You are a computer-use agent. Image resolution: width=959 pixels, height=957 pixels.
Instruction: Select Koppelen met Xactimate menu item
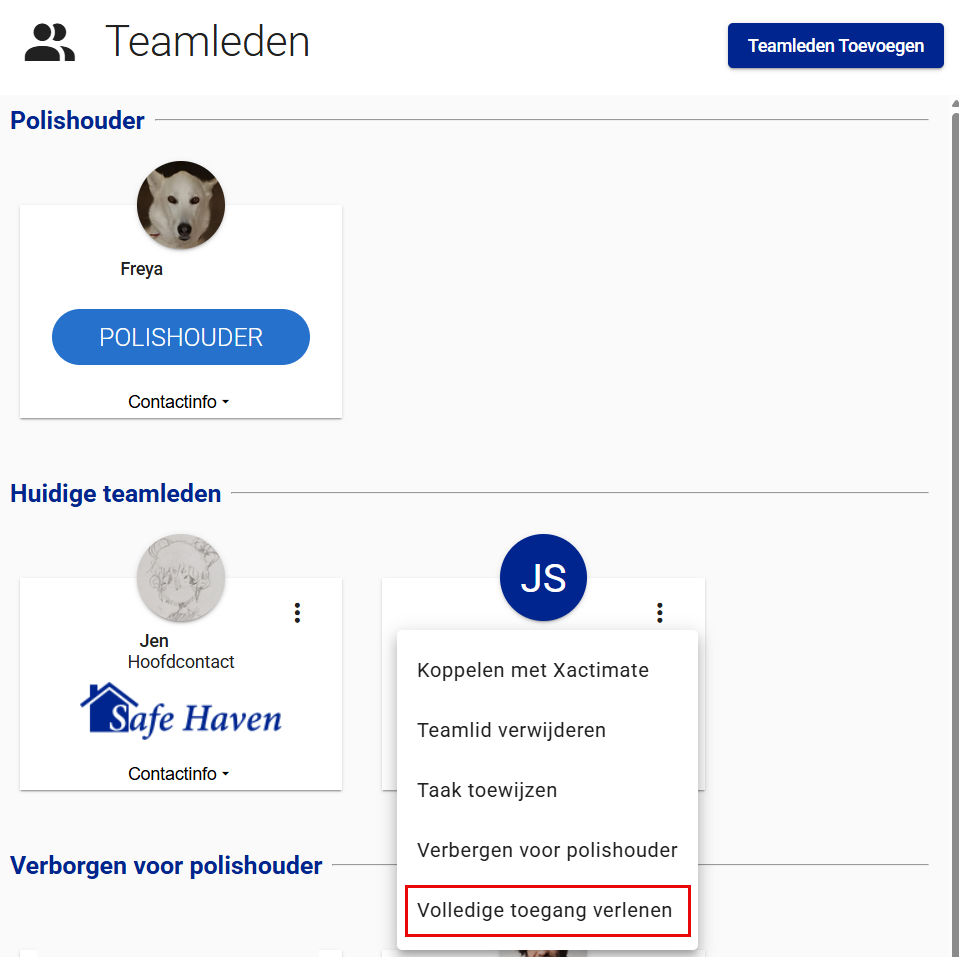(547, 670)
